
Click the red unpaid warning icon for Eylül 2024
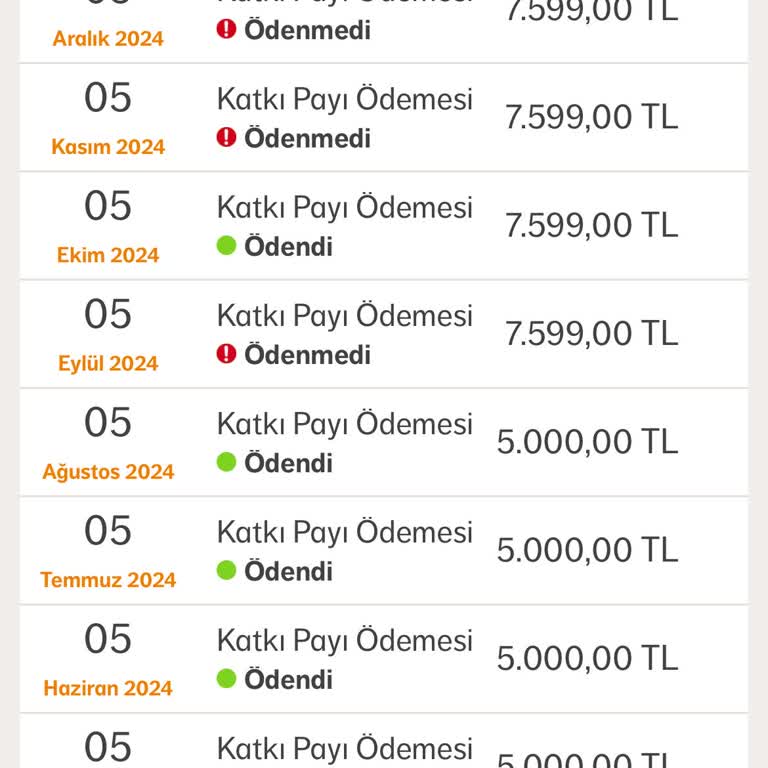tap(227, 354)
